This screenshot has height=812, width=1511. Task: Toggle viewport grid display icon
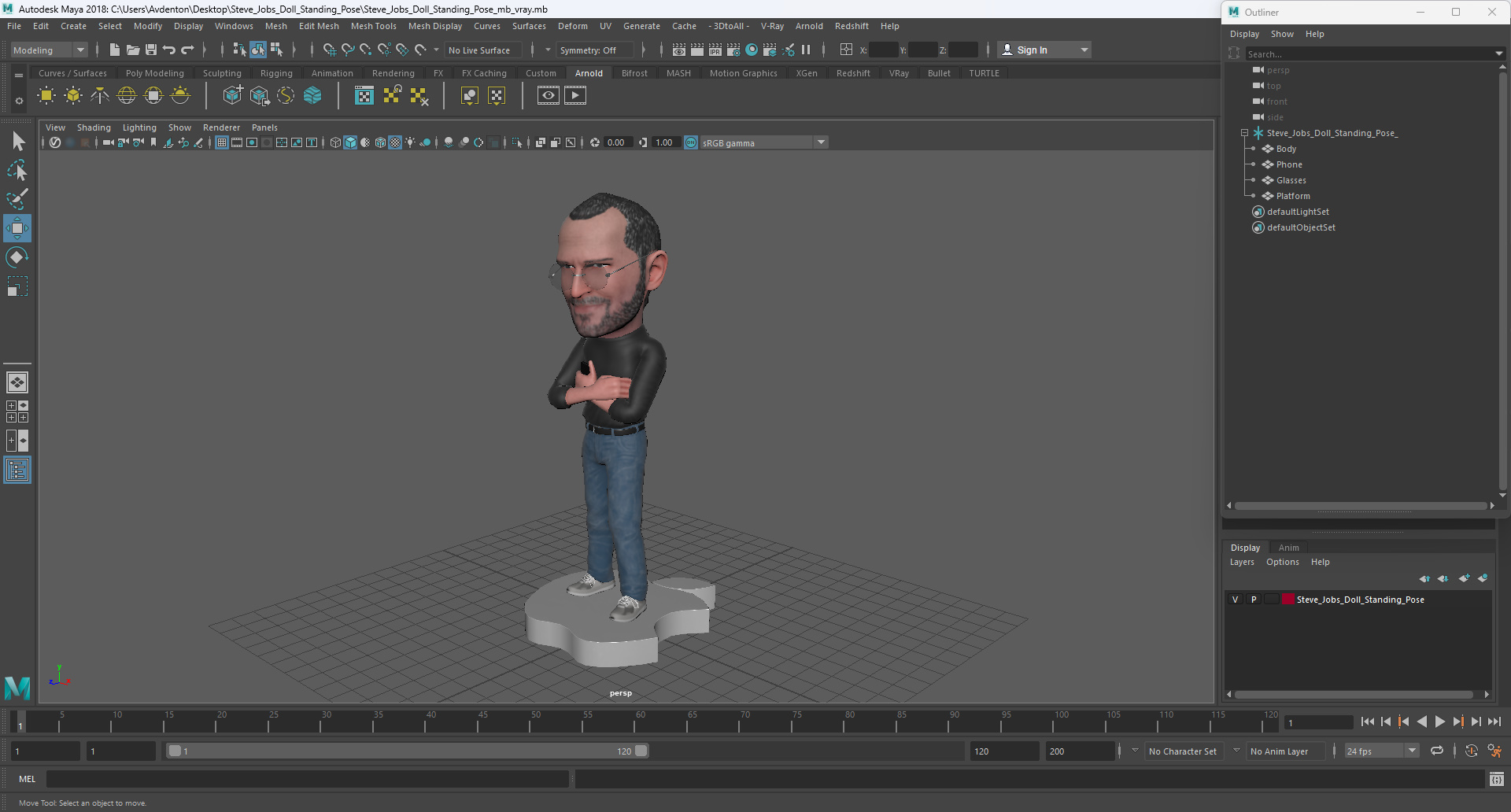point(222,142)
